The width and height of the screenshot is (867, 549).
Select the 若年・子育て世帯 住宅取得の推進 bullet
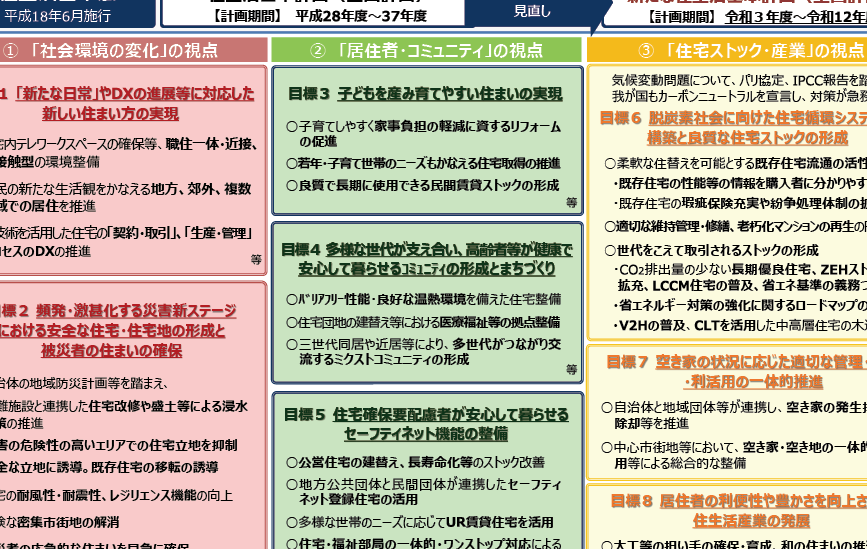click(x=423, y=162)
